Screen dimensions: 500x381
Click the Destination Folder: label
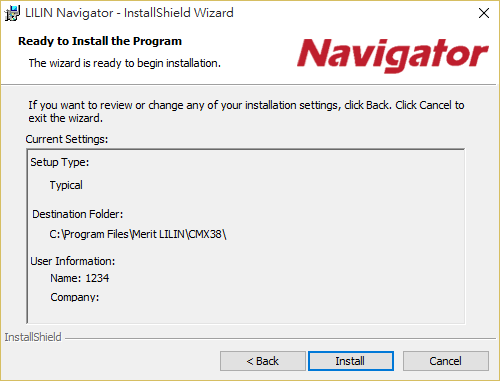pos(78,214)
